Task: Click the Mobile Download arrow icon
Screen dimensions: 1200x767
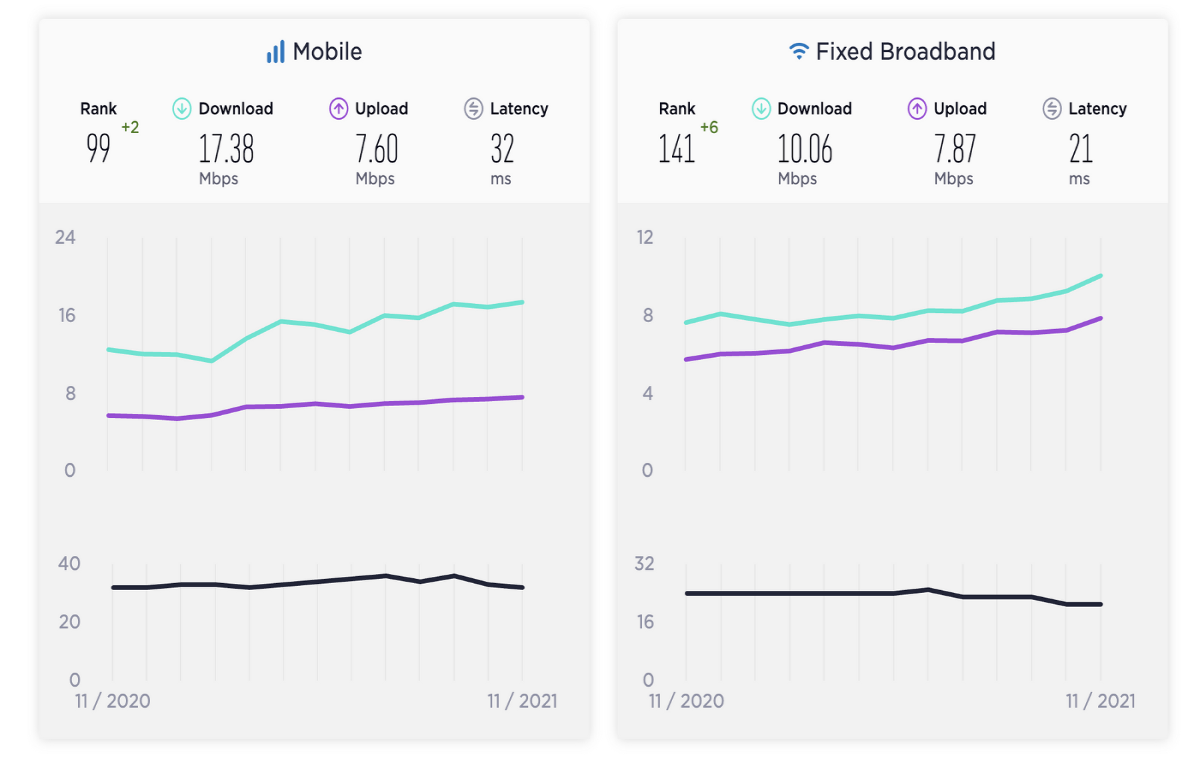Action: coord(181,109)
